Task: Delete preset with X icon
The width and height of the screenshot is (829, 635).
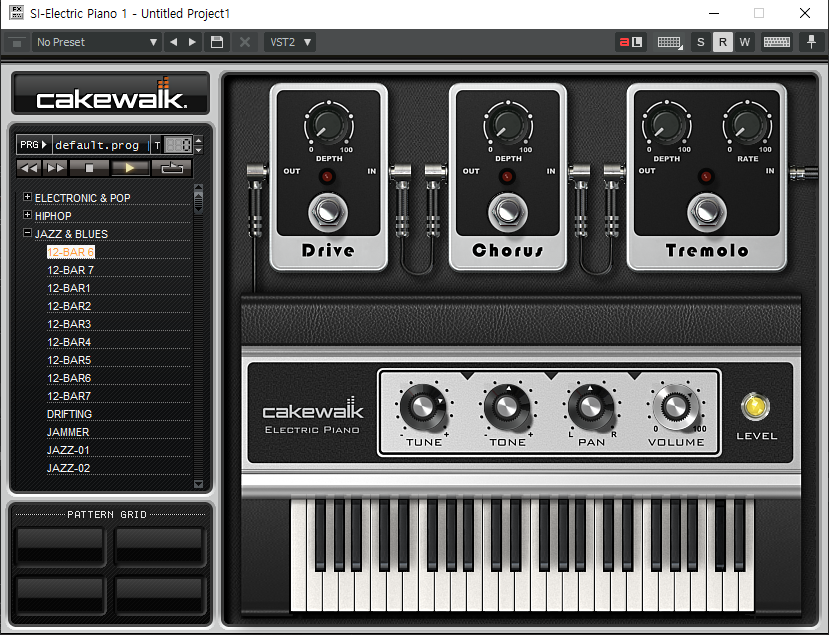Action: (x=245, y=42)
